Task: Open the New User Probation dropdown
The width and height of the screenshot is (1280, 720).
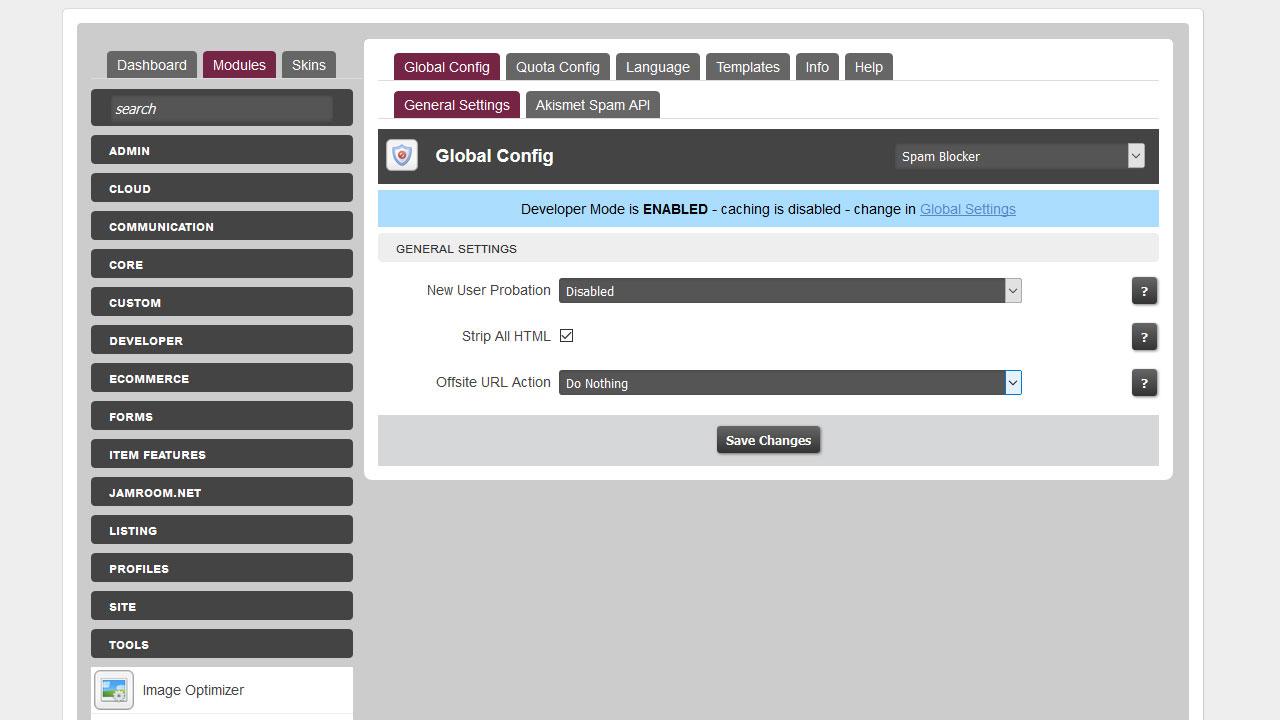Action: click(790, 291)
